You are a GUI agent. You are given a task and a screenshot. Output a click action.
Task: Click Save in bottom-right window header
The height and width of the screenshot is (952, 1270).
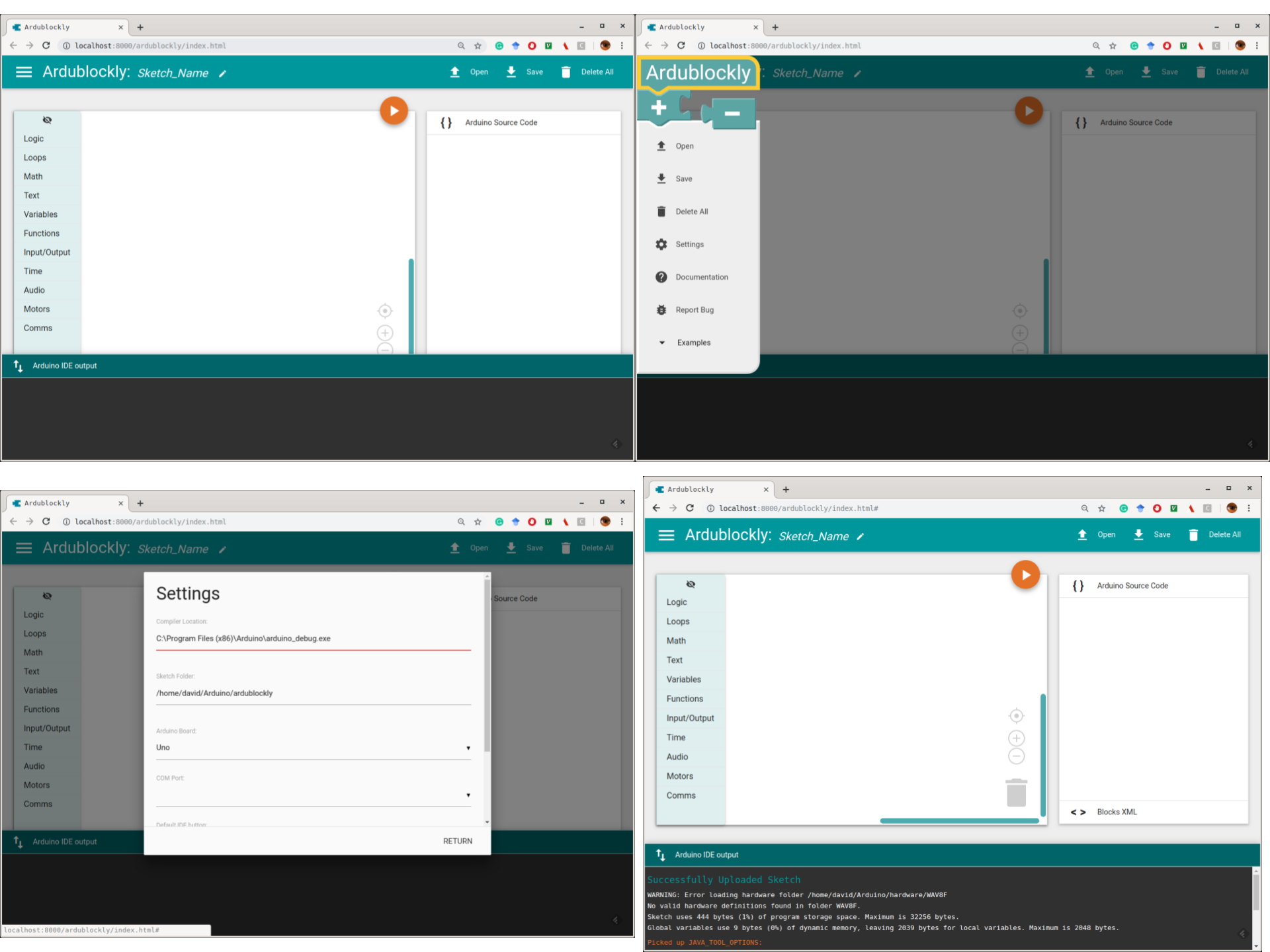click(1152, 535)
